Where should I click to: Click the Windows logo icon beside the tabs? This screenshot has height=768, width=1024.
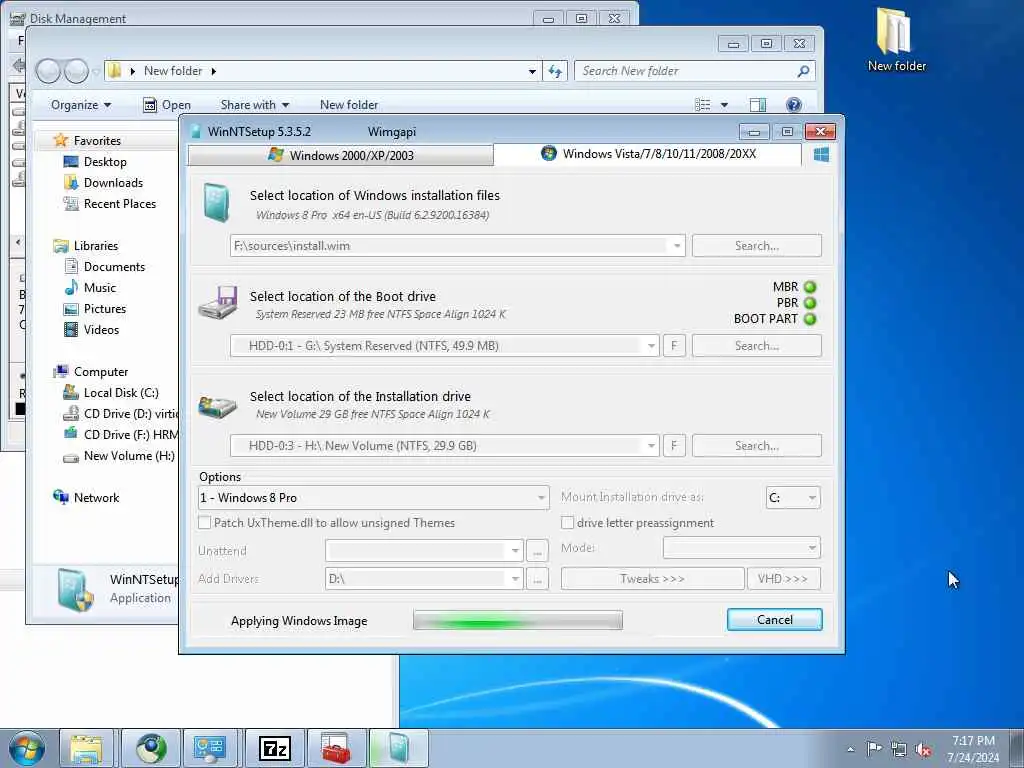click(821, 155)
